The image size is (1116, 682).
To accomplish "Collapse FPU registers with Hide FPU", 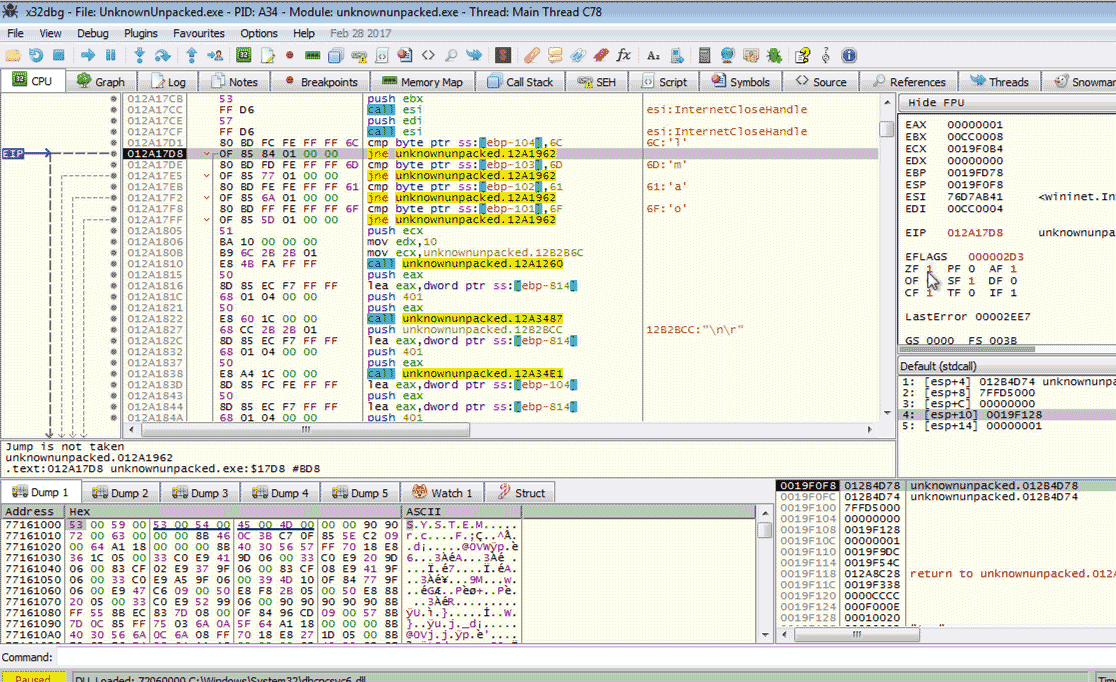I will (937, 103).
